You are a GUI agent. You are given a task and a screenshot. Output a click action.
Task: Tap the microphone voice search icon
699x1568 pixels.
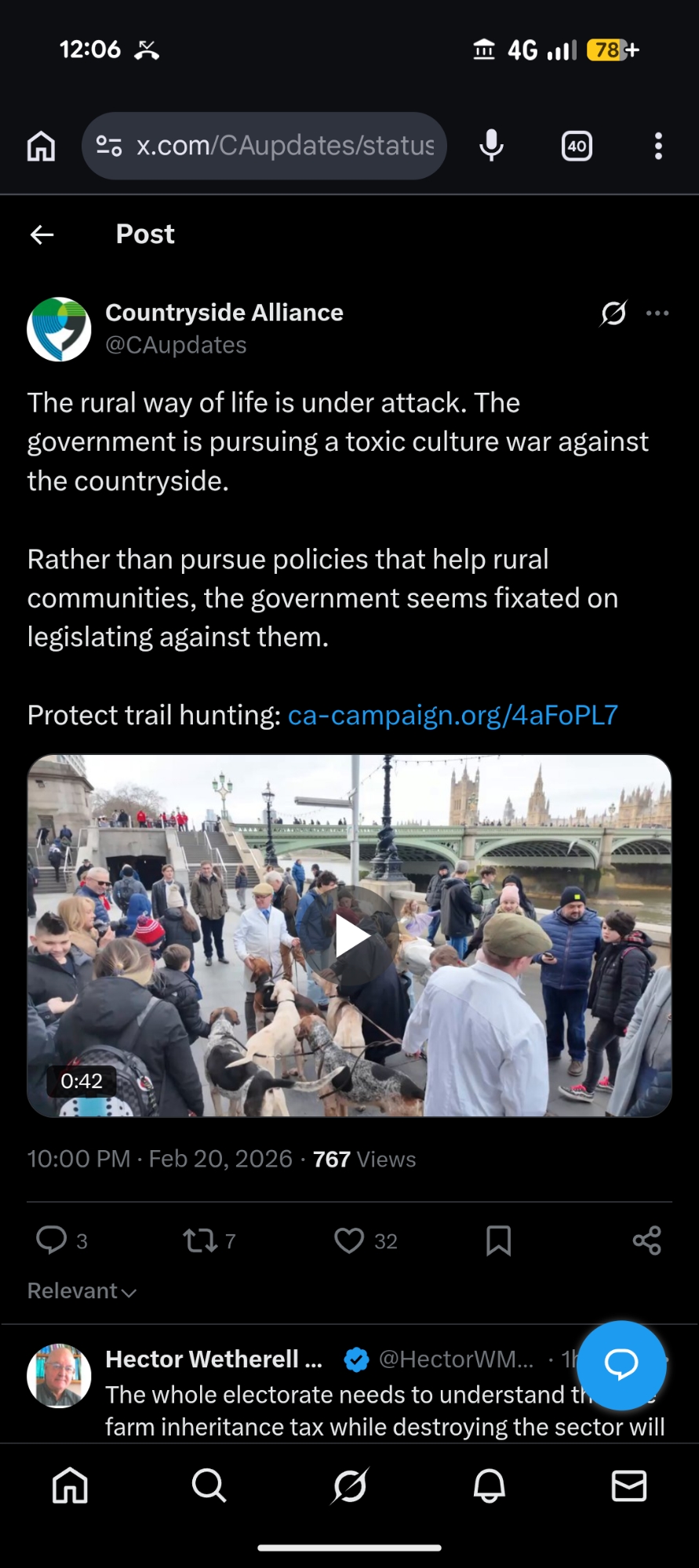(492, 146)
